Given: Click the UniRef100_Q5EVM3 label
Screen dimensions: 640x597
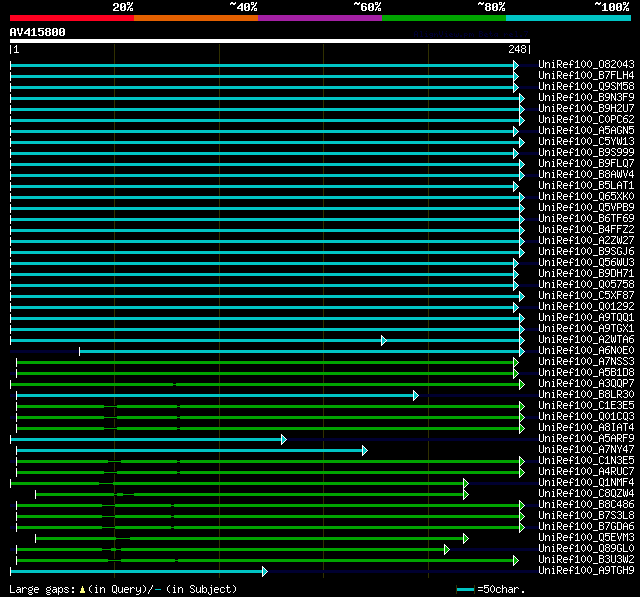Looking at the screenshot, I should click(x=586, y=538).
